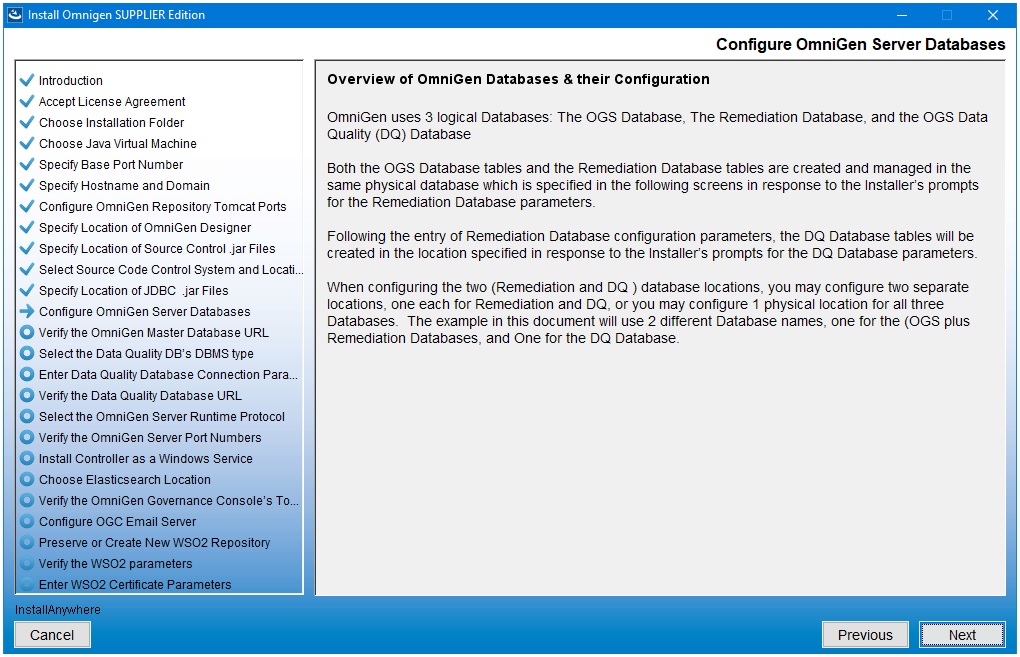1020x657 pixels.
Task: Click the checkmark beside Accept License Agreement
Action: tap(27, 101)
